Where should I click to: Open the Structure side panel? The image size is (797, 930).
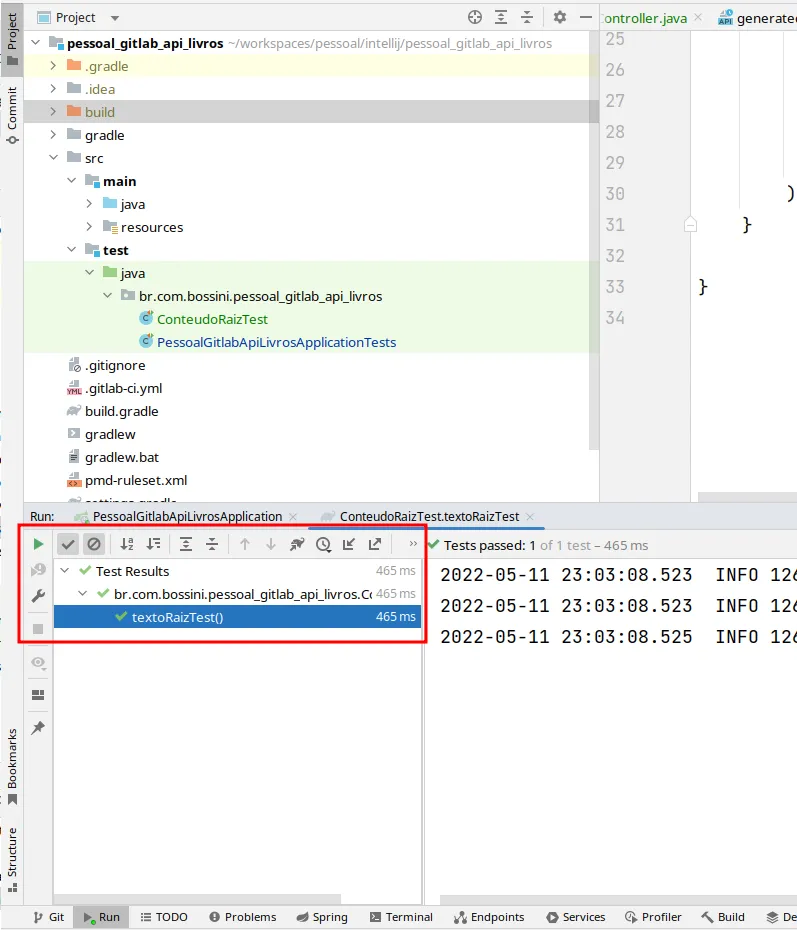[12, 859]
